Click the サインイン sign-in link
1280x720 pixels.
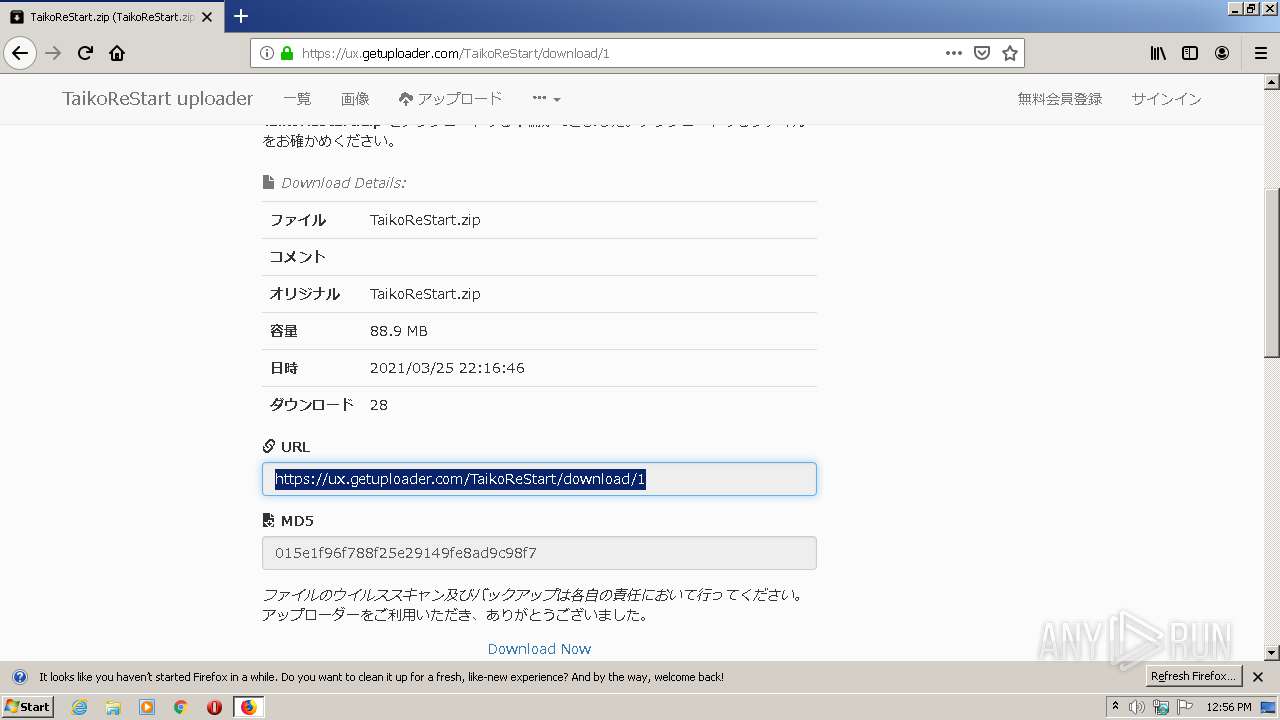tap(1166, 99)
